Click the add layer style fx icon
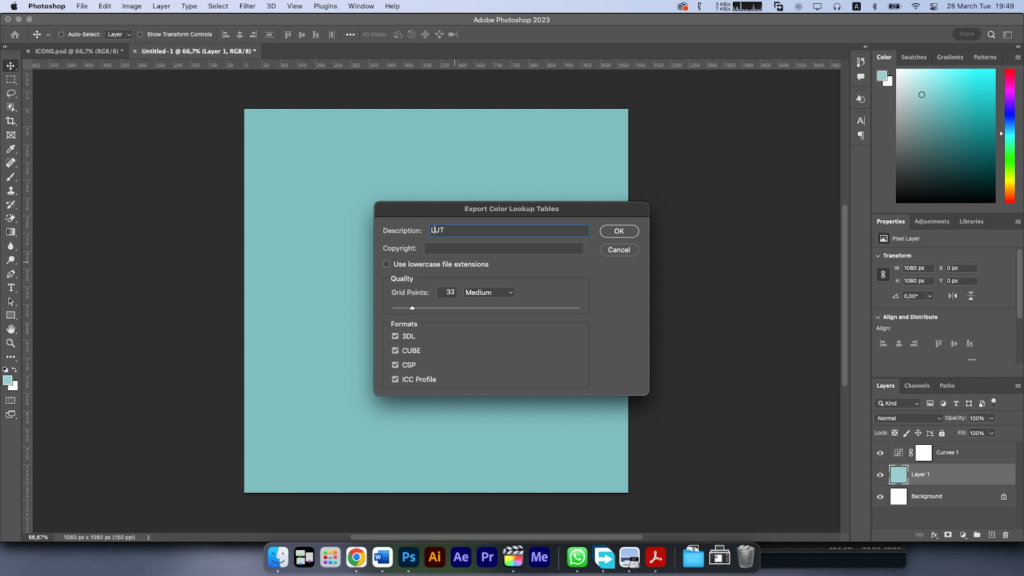This screenshot has height=576, width=1024. [934, 535]
